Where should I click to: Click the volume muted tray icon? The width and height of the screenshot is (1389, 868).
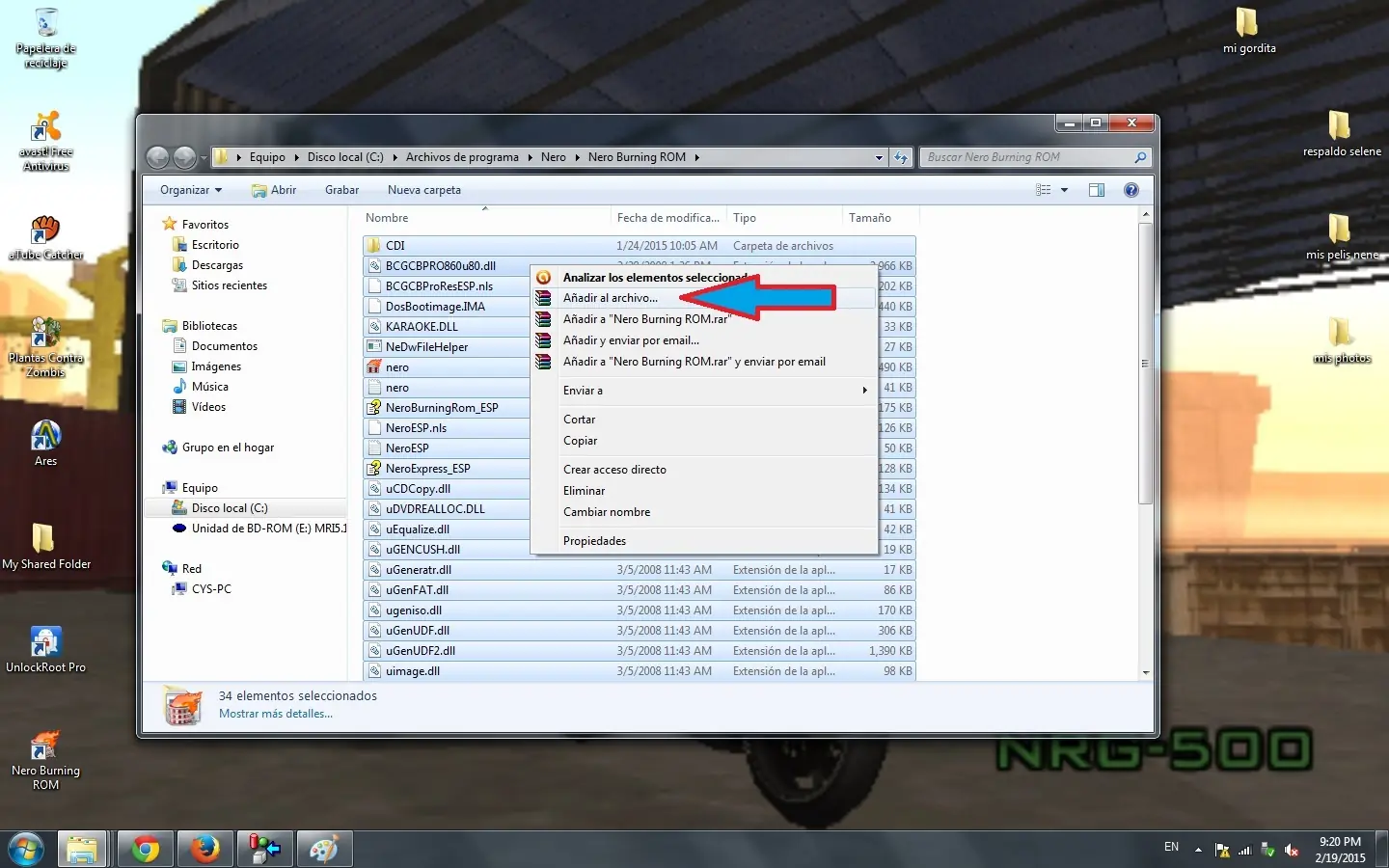(1293, 850)
